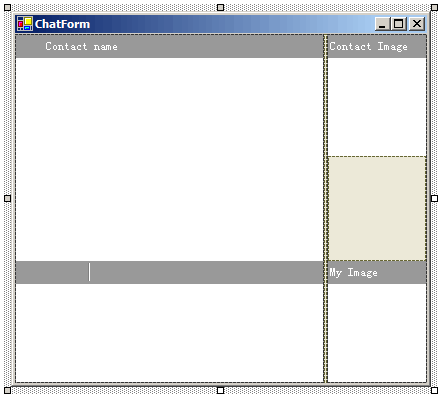Select the My Image header label

353,273
